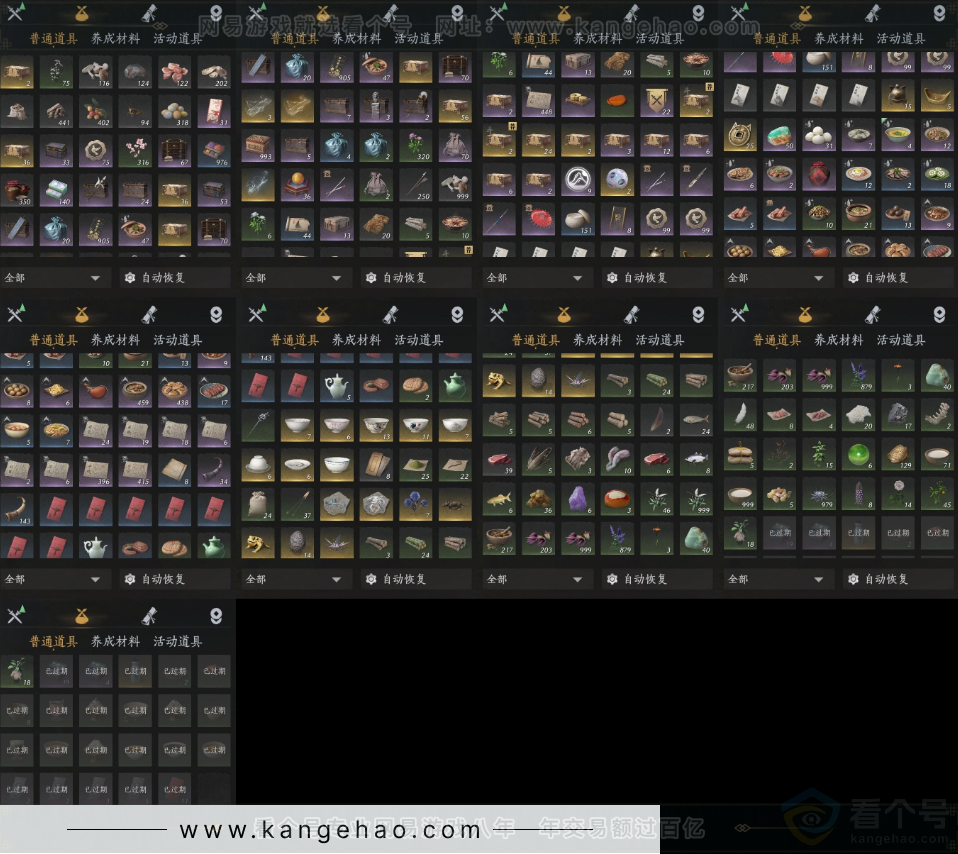Image resolution: width=958 pixels, height=854 pixels.
Task: Switch to 活动道具 tab in top-right panel
Action: point(901,38)
